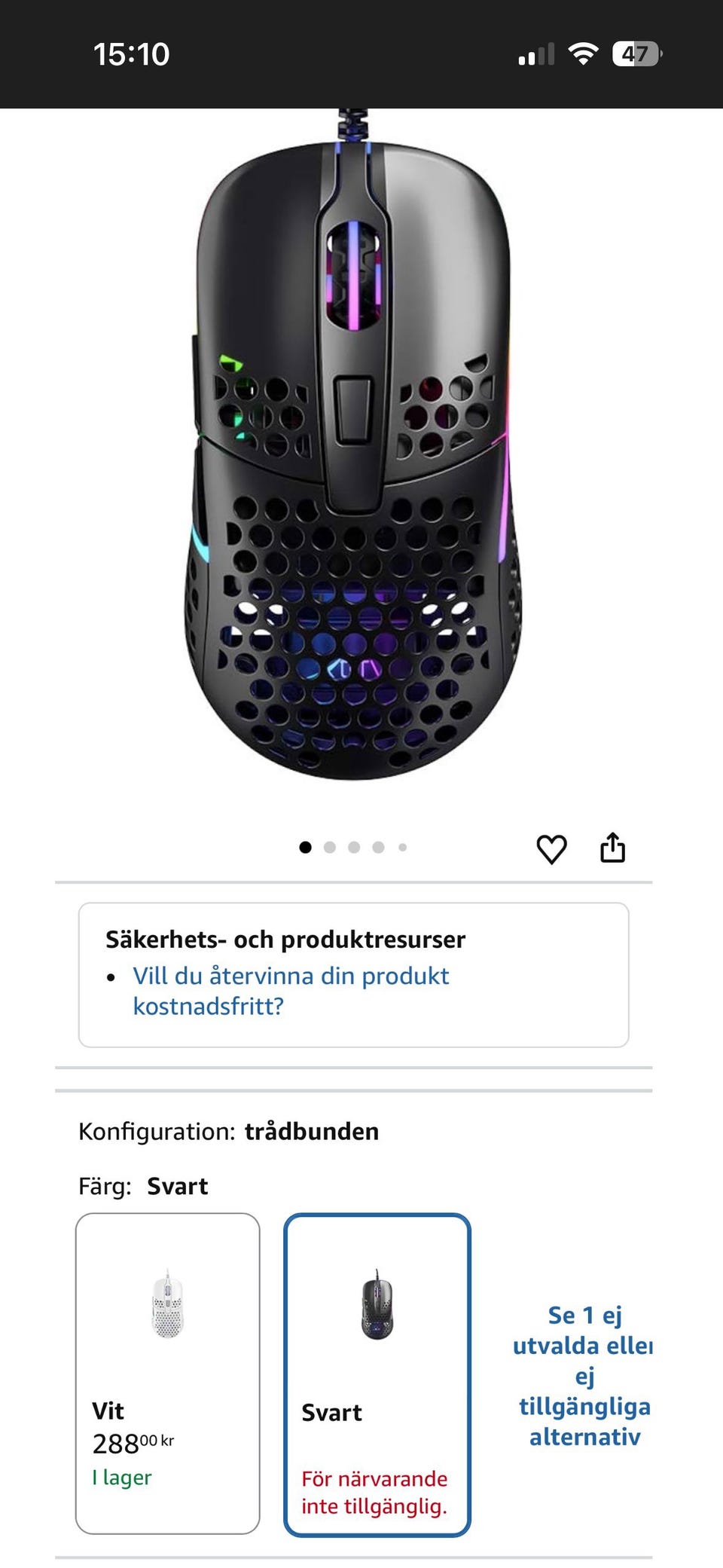Image resolution: width=723 pixels, height=1568 pixels.
Task: Tap the 15:10 clock in status bar
Action: point(131,53)
